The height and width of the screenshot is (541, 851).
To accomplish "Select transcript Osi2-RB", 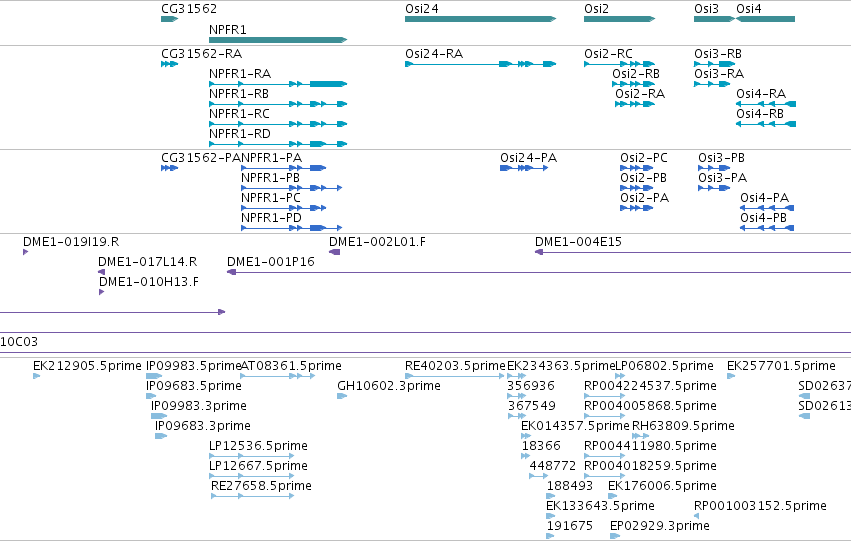I will (x=633, y=84).
